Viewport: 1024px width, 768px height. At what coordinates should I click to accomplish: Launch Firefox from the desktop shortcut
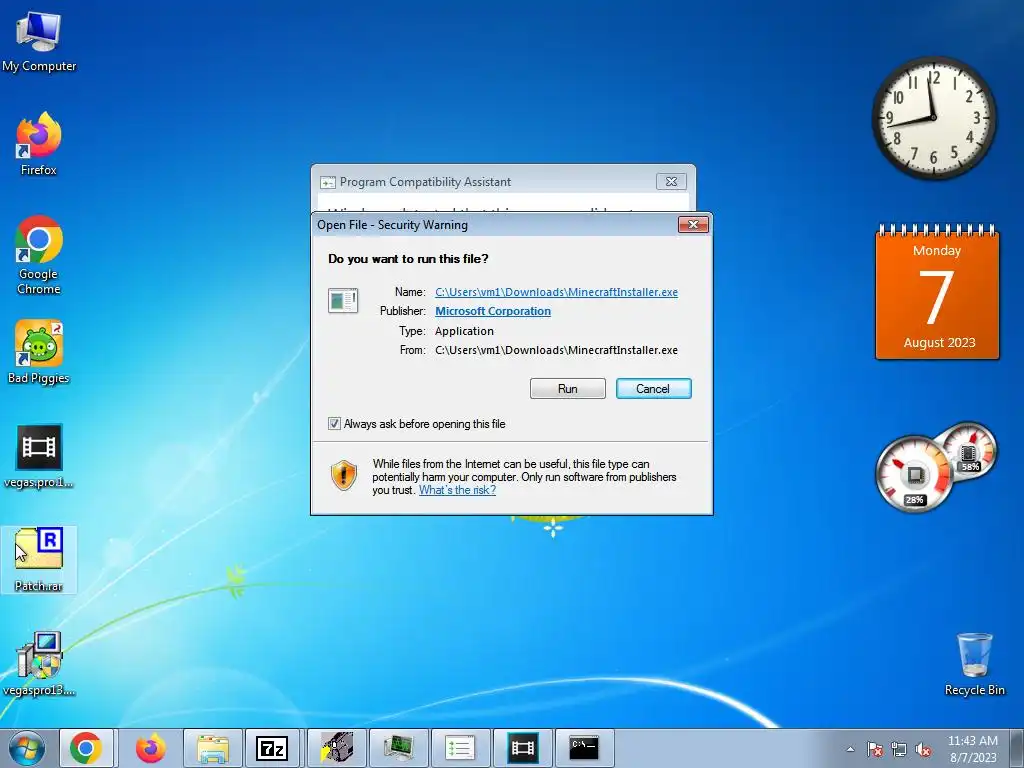click(x=39, y=144)
